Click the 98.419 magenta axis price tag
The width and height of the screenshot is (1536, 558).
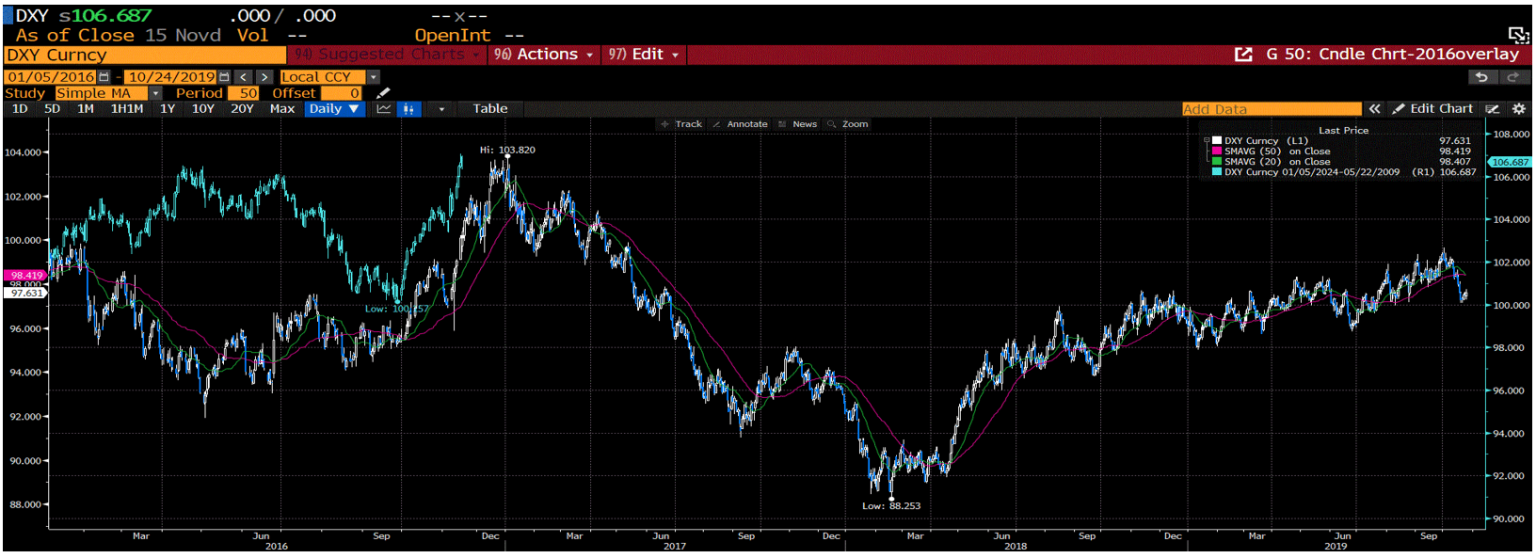tap(24, 274)
